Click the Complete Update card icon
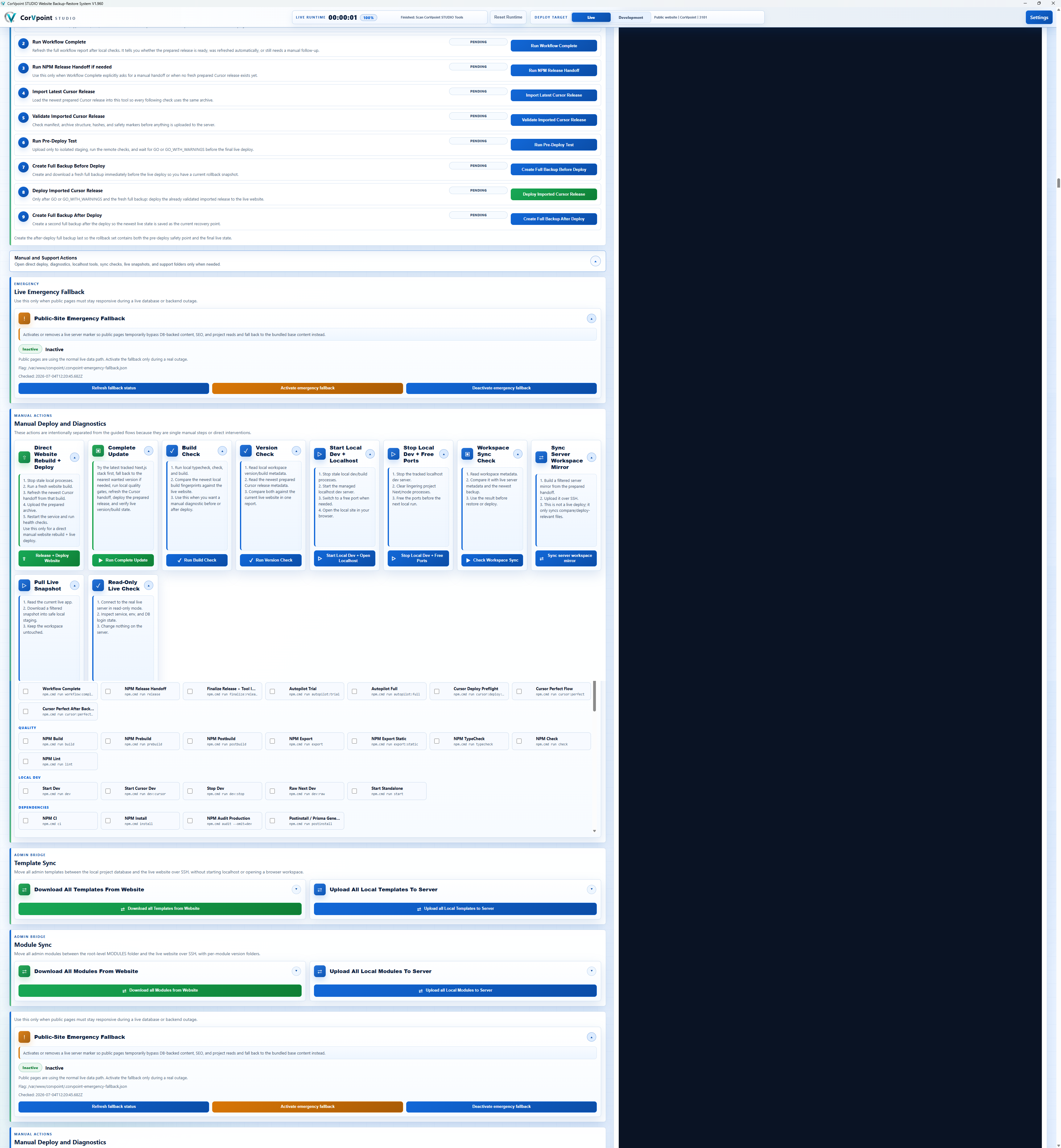Image resolution: width=1061 pixels, height=1148 pixels. tap(98, 451)
